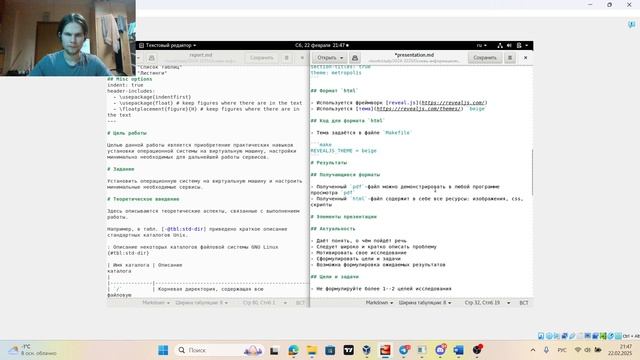This screenshot has width=640, height=360.
Task: Click the report.md window title
Action: click(200, 55)
